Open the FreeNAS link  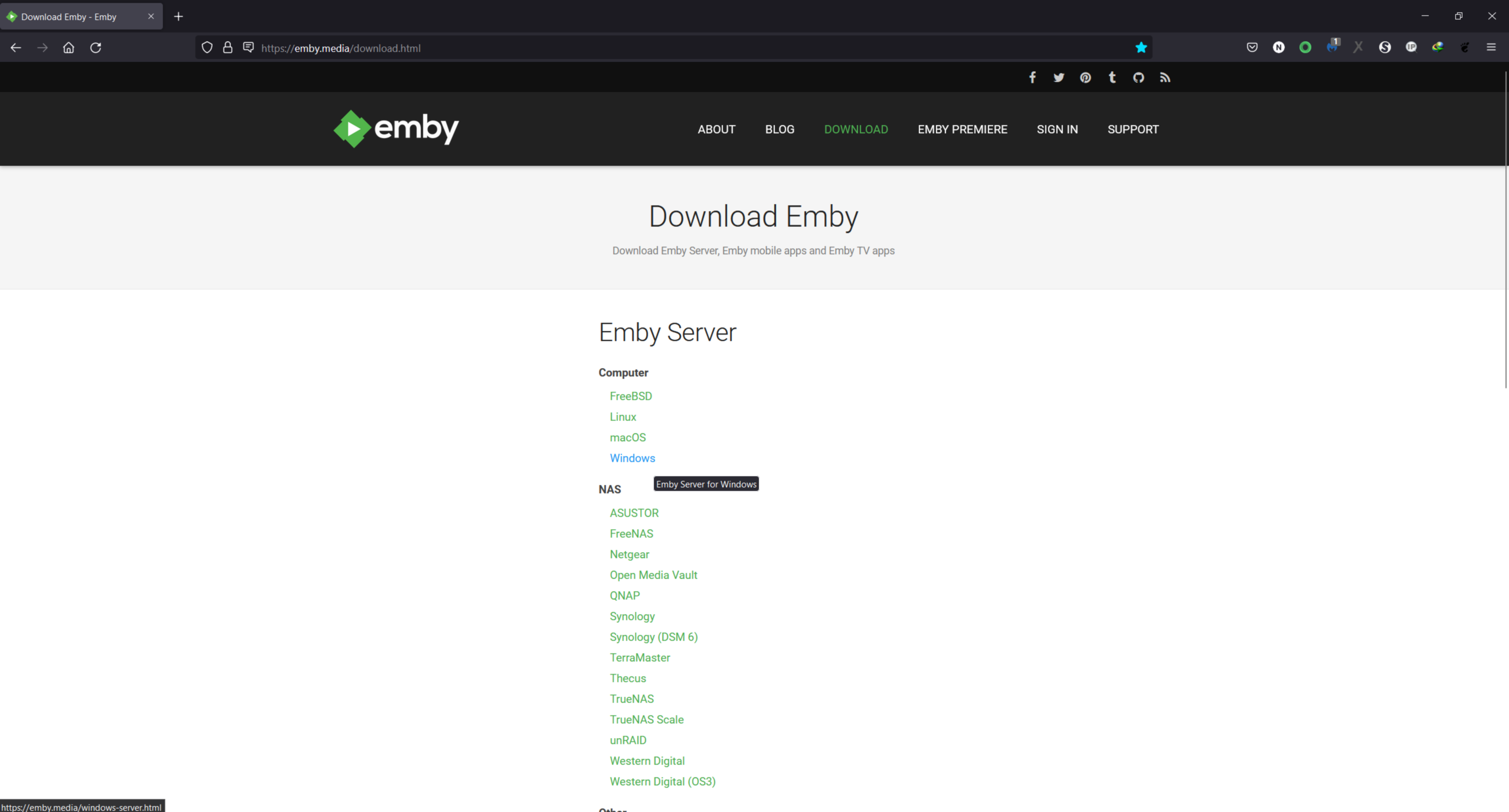pos(631,534)
